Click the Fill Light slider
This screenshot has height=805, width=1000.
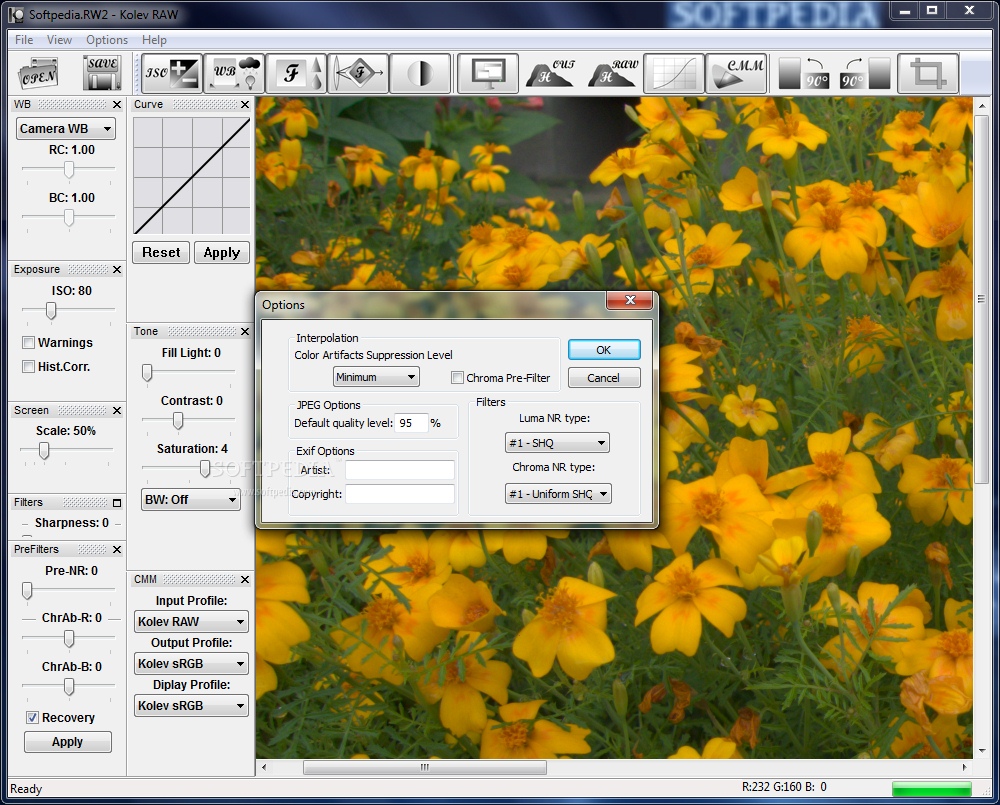point(147,373)
